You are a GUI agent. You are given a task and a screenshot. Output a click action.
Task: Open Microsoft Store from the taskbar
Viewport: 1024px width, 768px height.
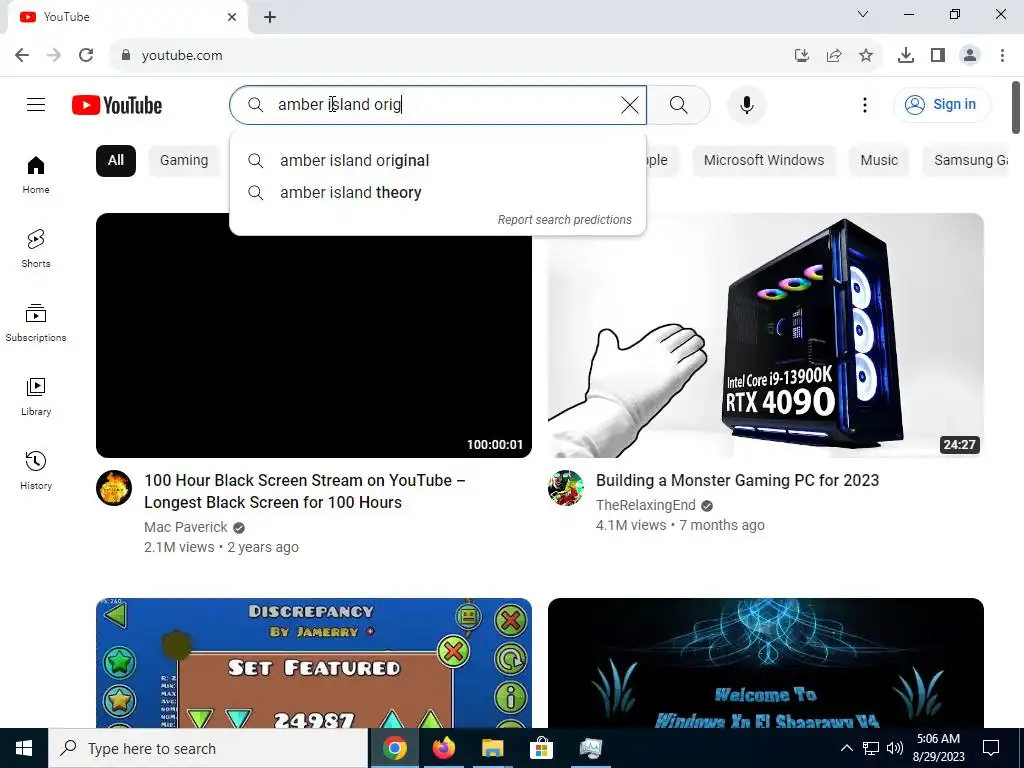click(x=541, y=748)
